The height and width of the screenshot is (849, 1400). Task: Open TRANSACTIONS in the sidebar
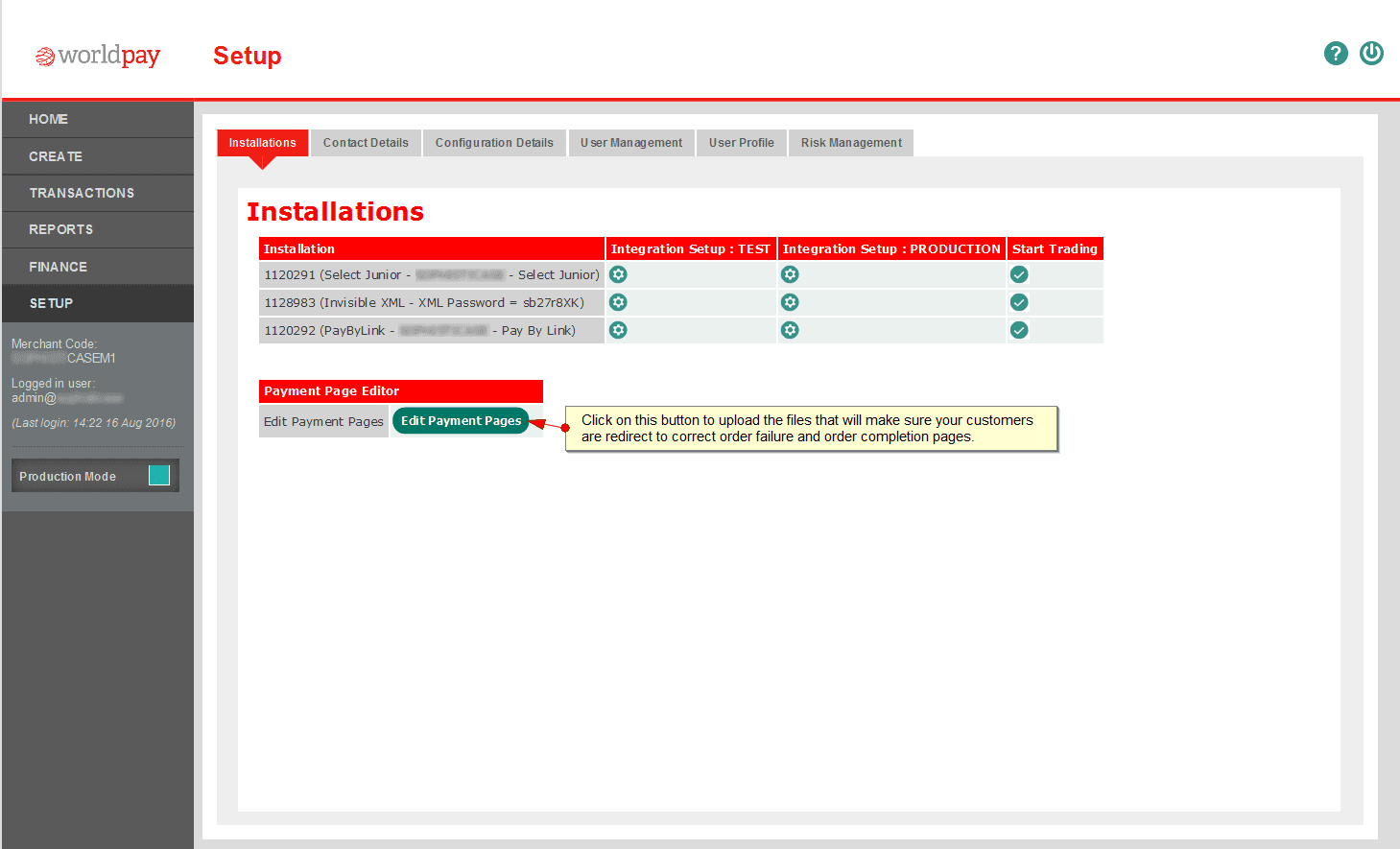tap(98, 193)
